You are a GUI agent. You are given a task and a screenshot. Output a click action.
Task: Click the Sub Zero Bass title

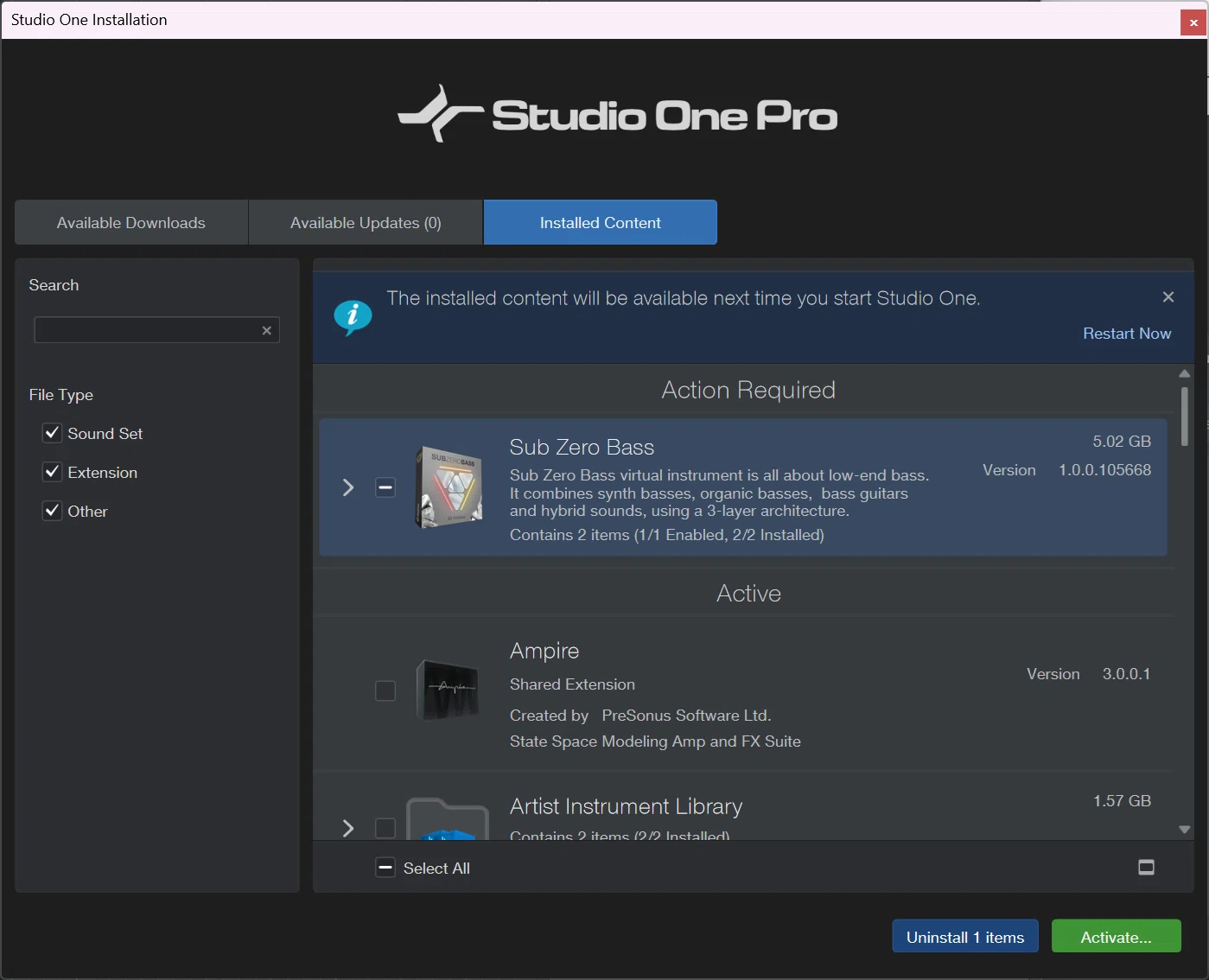(582, 448)
